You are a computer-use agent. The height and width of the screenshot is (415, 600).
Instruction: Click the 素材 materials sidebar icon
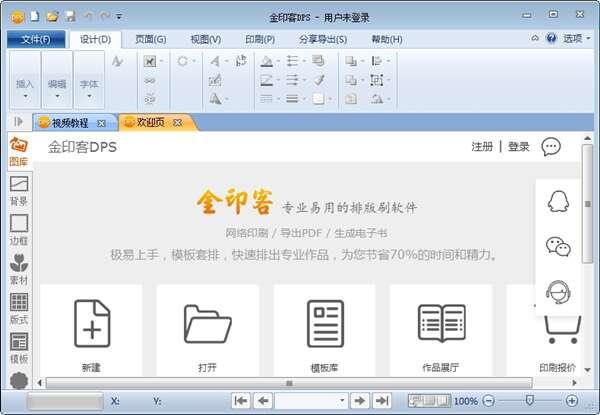click(18, 268)
